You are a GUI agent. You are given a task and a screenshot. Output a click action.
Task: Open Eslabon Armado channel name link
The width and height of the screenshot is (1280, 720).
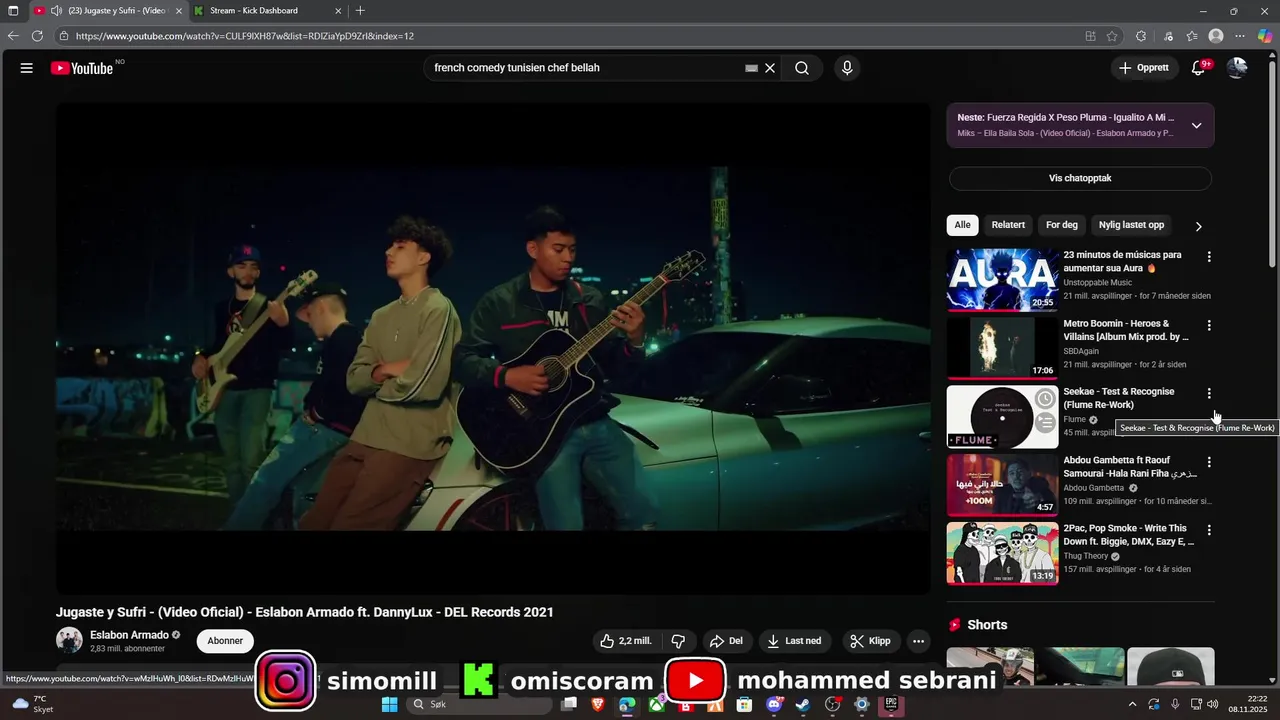point(129,635)
